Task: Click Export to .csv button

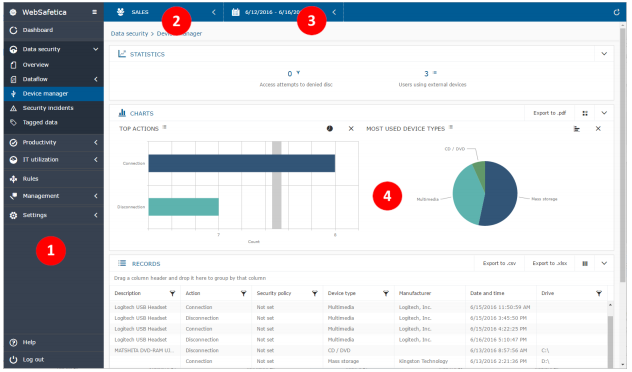Action: (499, 264)
